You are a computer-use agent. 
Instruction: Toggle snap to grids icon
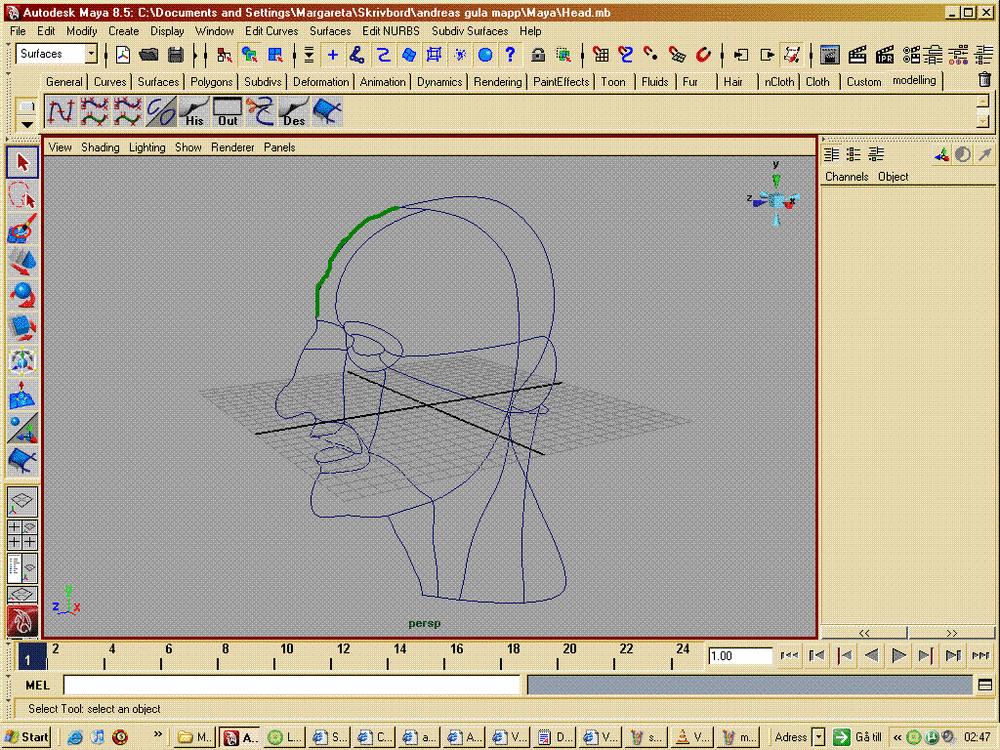pos(600,54)
